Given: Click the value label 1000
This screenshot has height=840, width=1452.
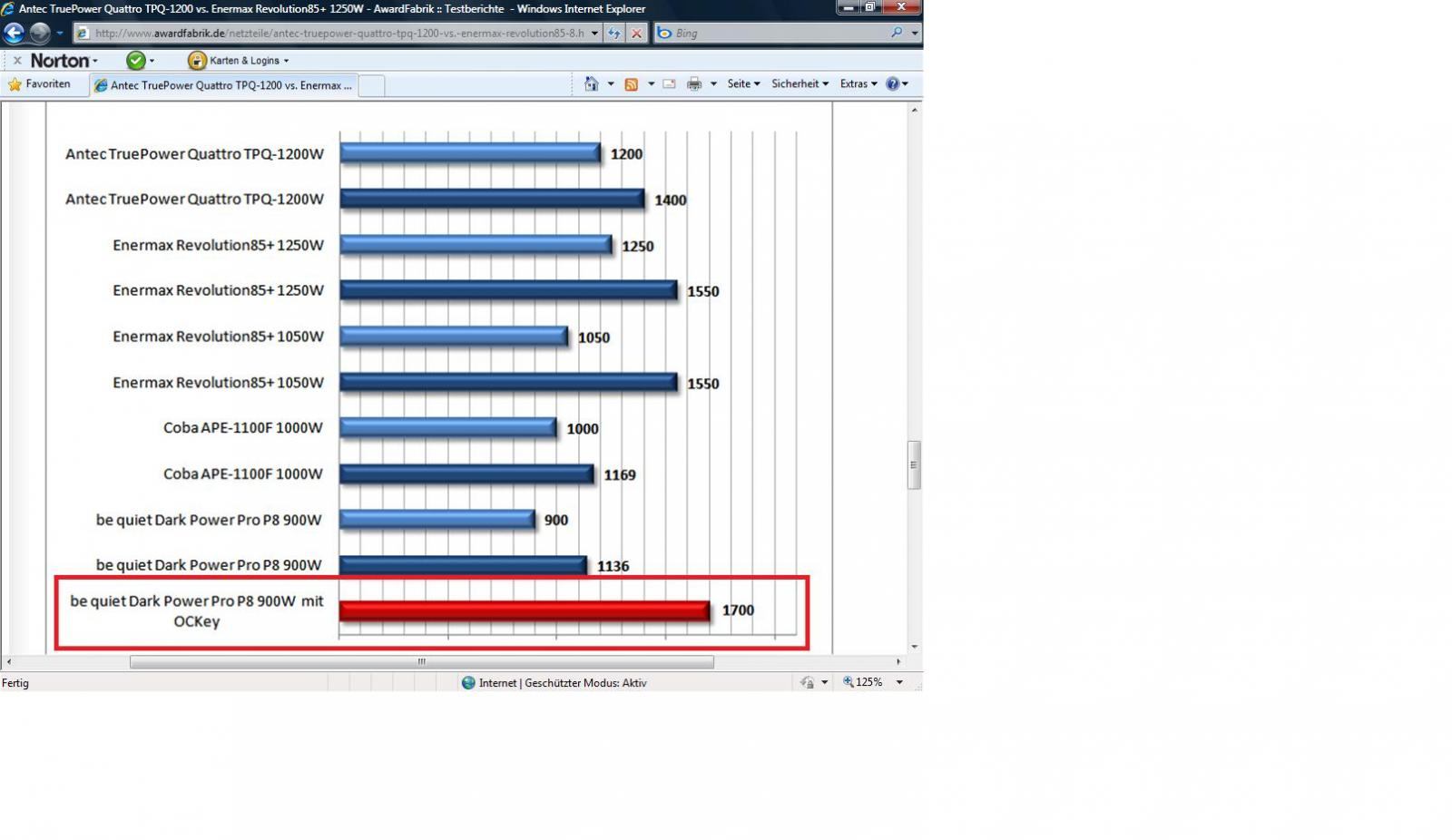Looking at the screenshot, I should pos(583,429).
